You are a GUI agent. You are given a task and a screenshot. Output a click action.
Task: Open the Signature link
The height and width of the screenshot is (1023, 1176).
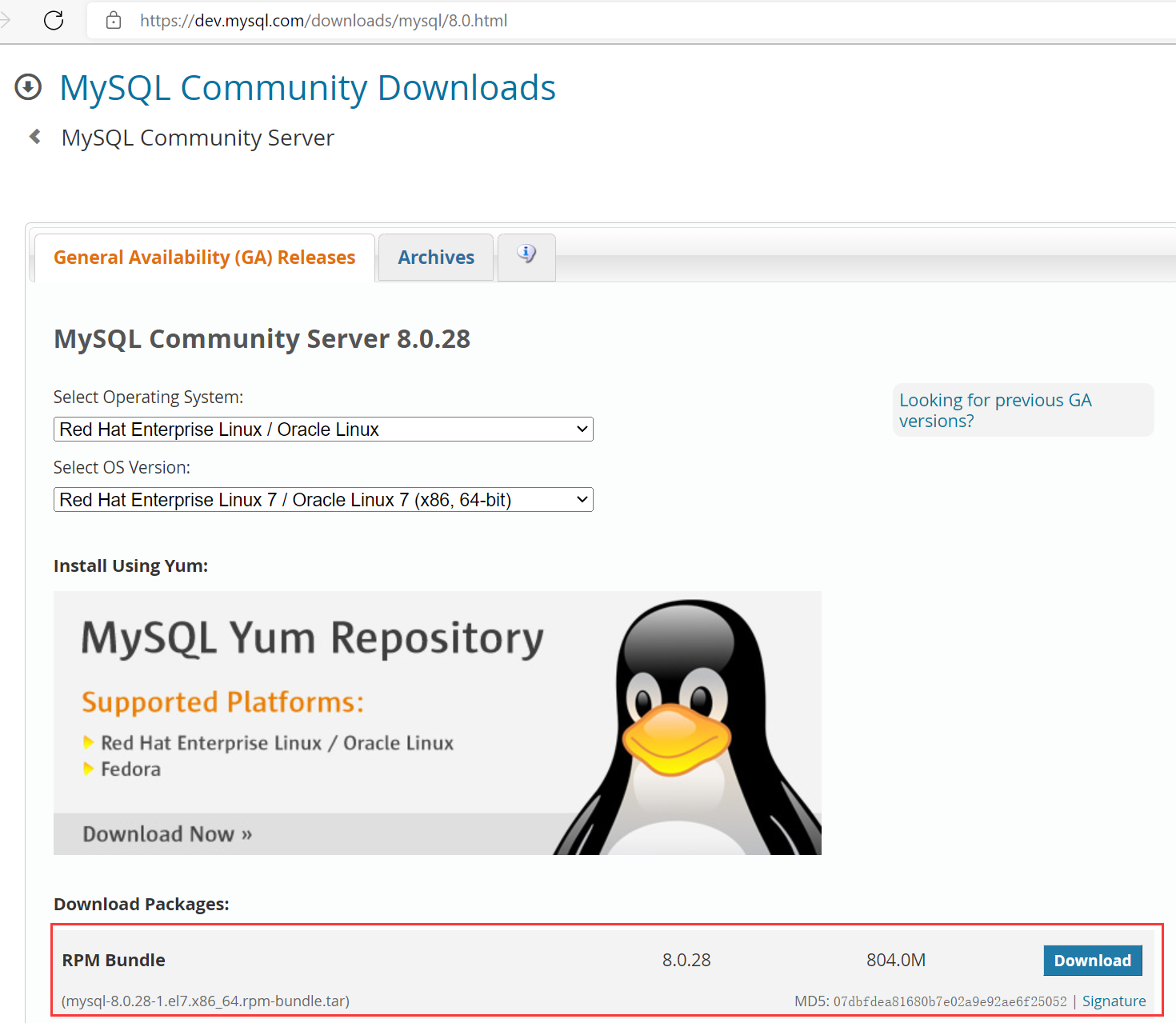click(x=1114, y=1001)
